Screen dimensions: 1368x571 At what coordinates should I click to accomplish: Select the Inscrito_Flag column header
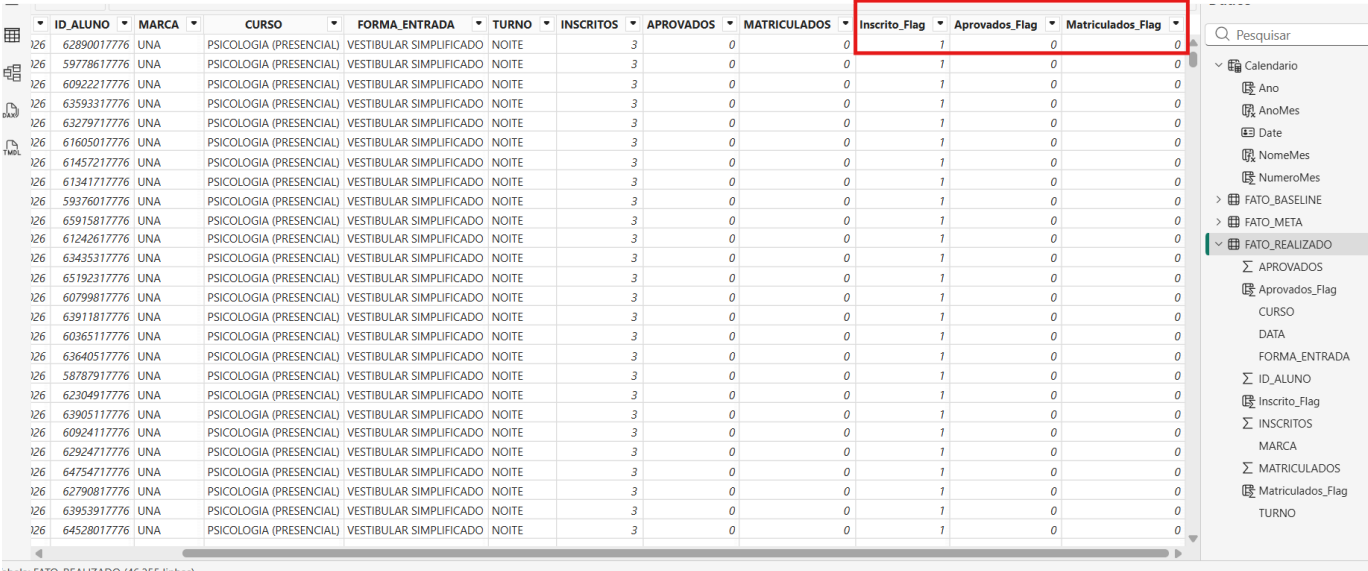pos(892,24)
